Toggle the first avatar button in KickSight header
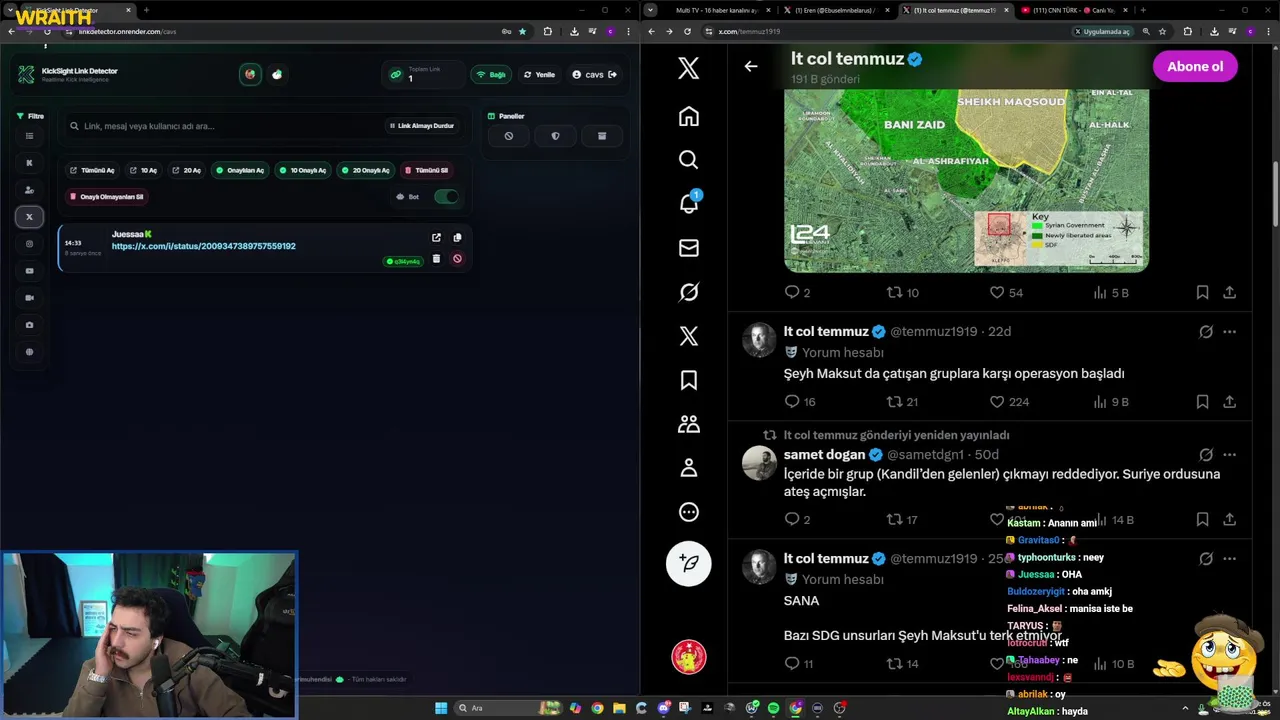Viewport: 1280px width, 720px height. tap(250, 74)
